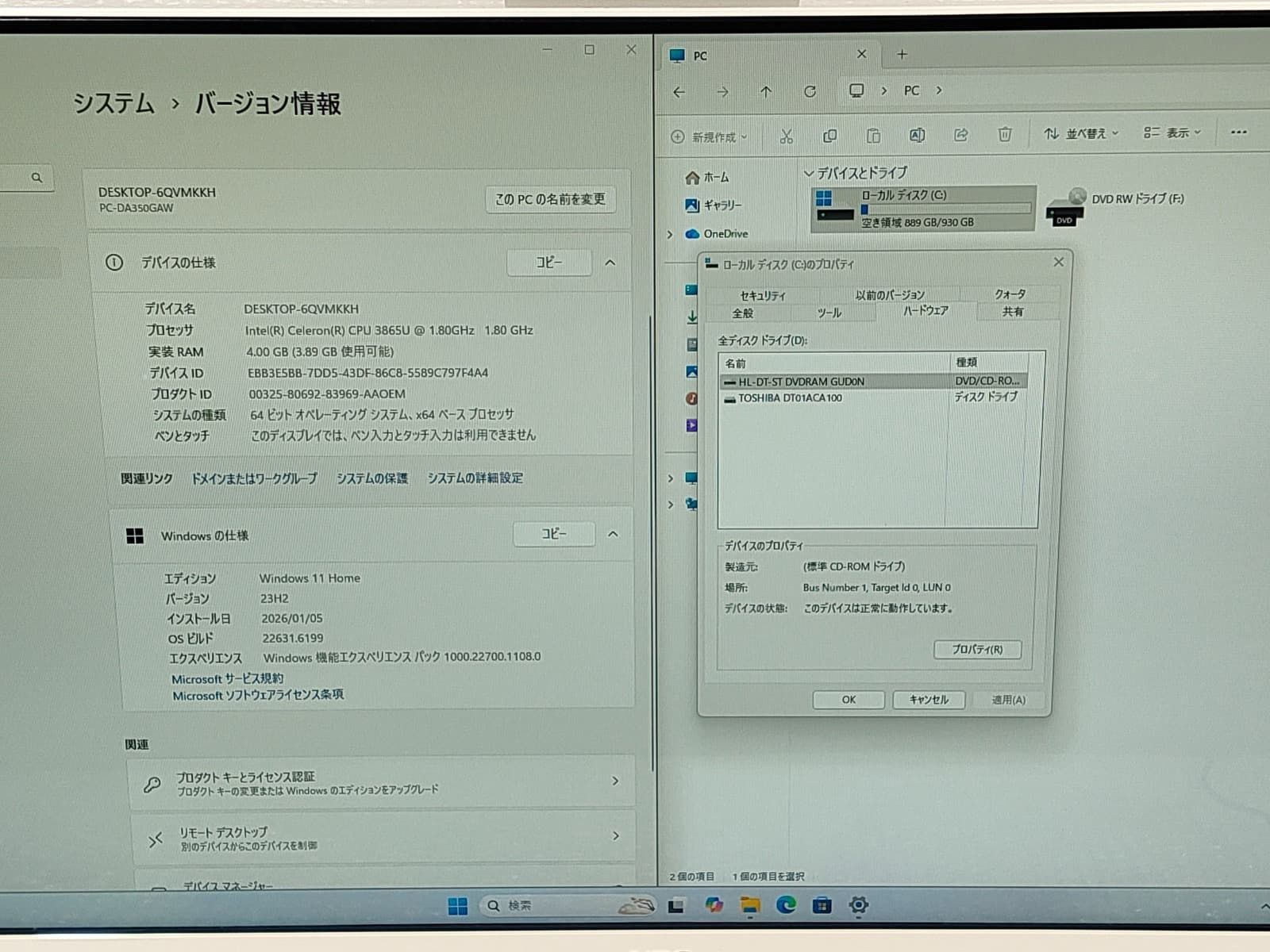The width and height of the screenshot is (1270, 952).
Task: Switch to the ツール tab
Action: tap(831, 313)
